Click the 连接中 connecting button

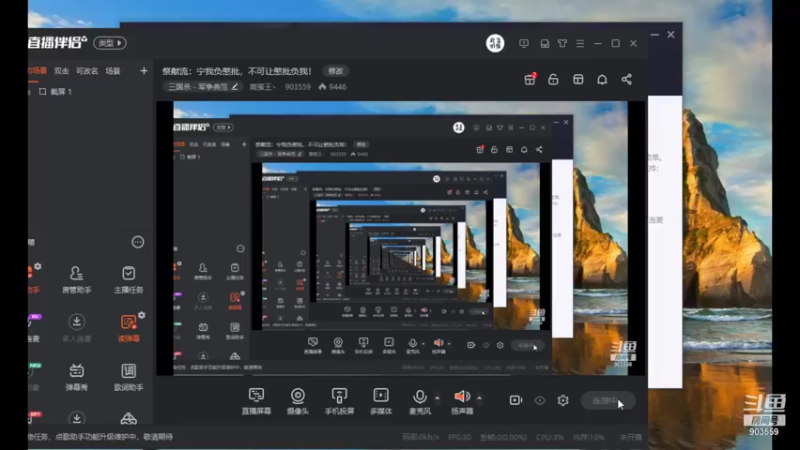click(608, 401)
